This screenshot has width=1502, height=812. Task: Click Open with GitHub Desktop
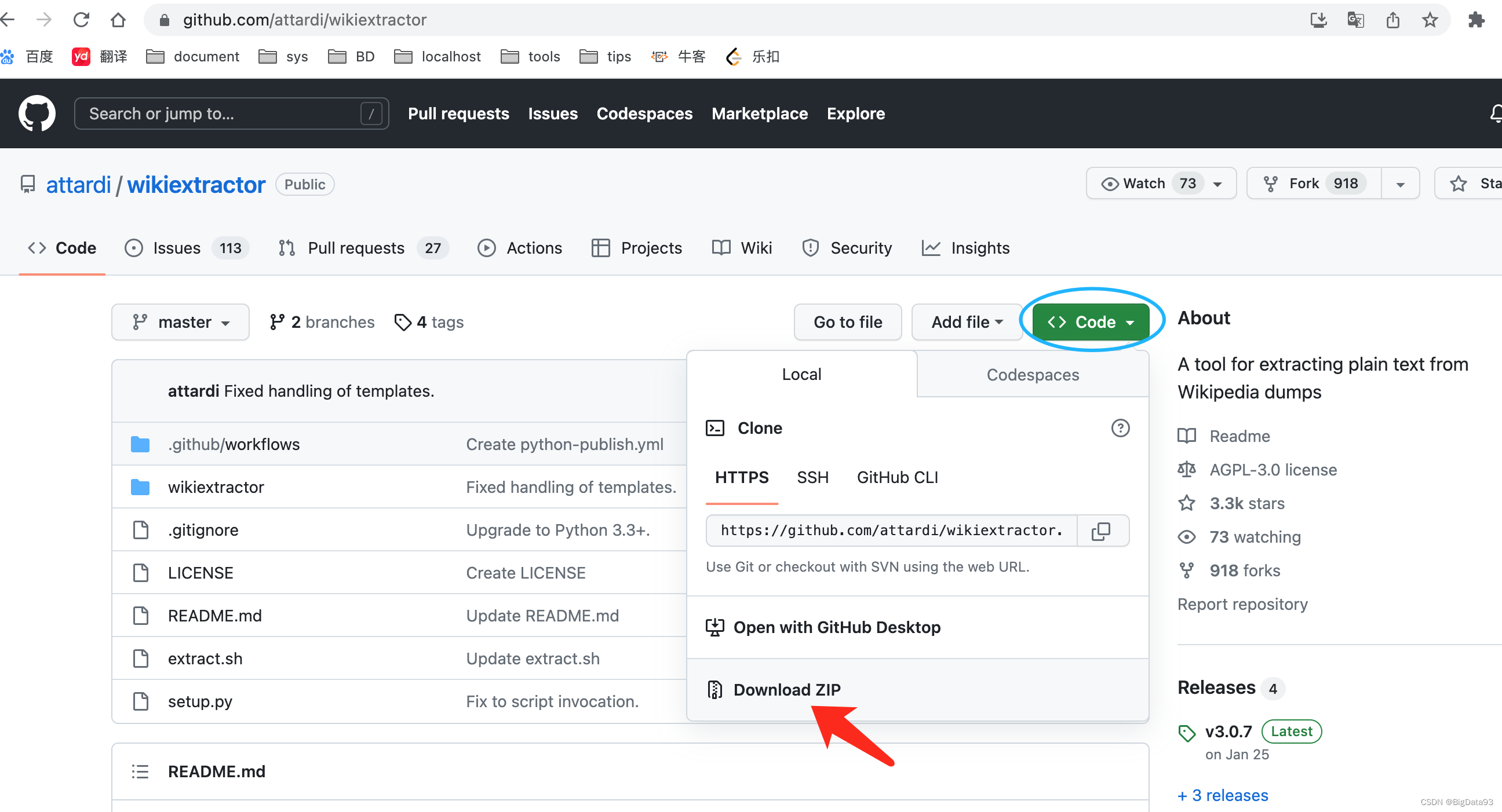coord(836,627)
